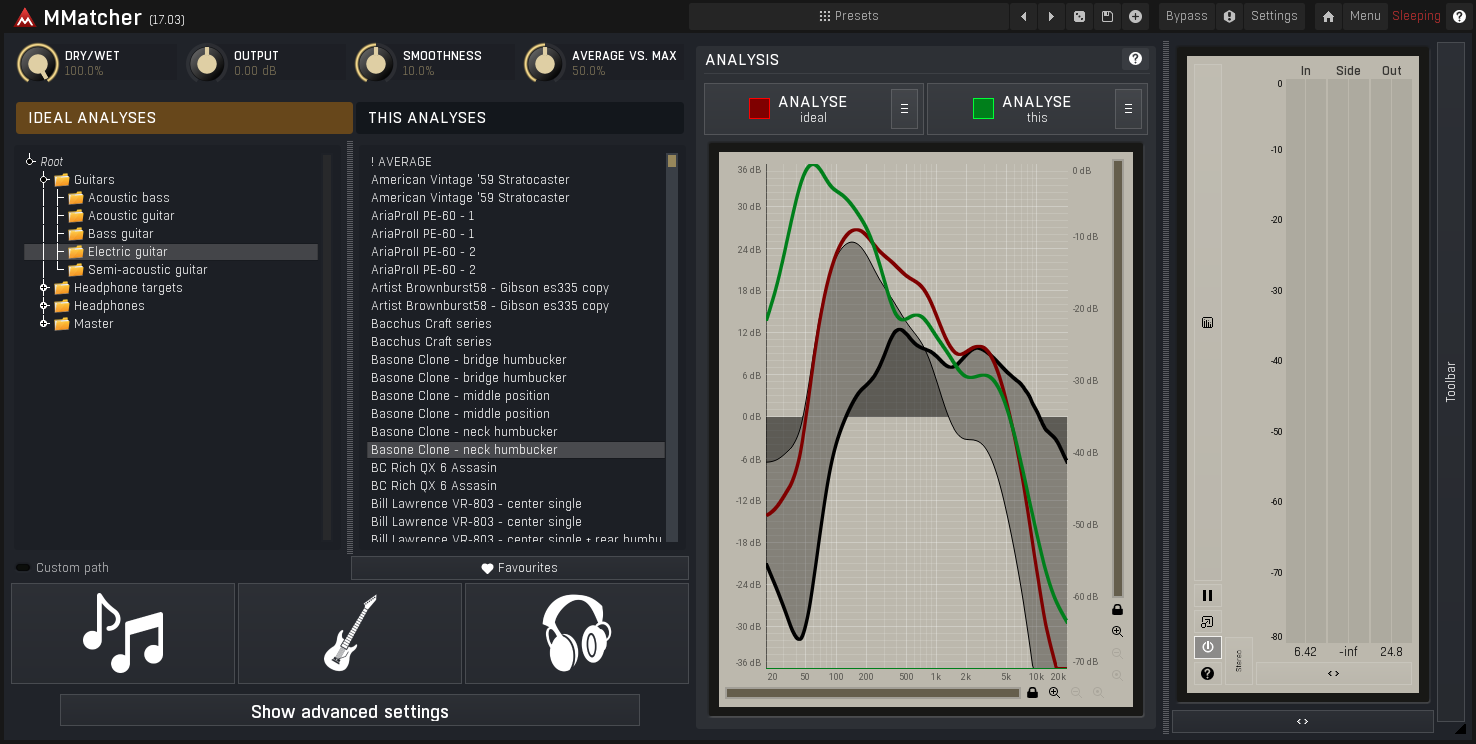
Task: Select the red ANALYSE ideal color box
Action: (x=758, y=108)
